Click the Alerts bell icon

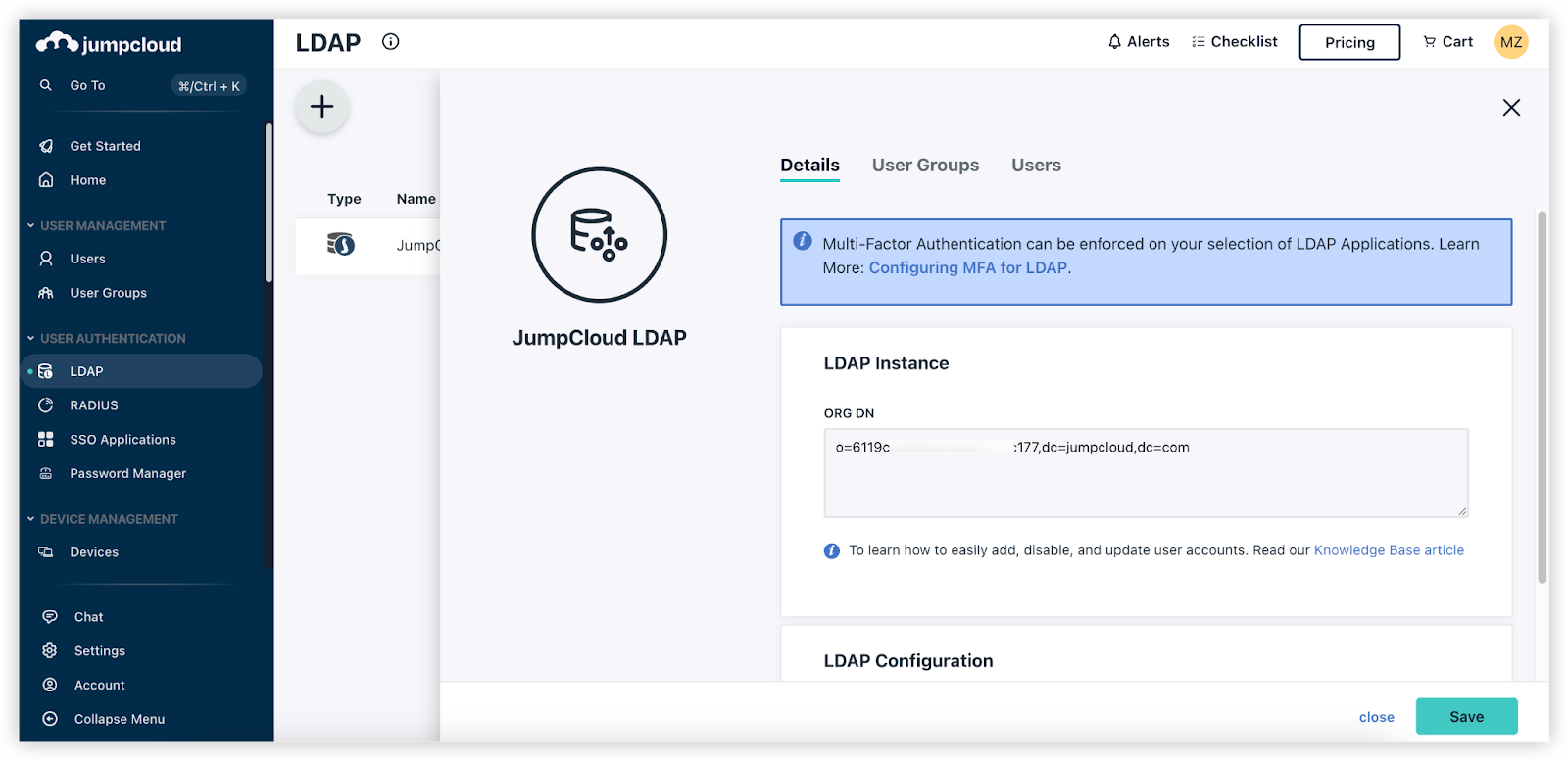[x=1115, y=41]
